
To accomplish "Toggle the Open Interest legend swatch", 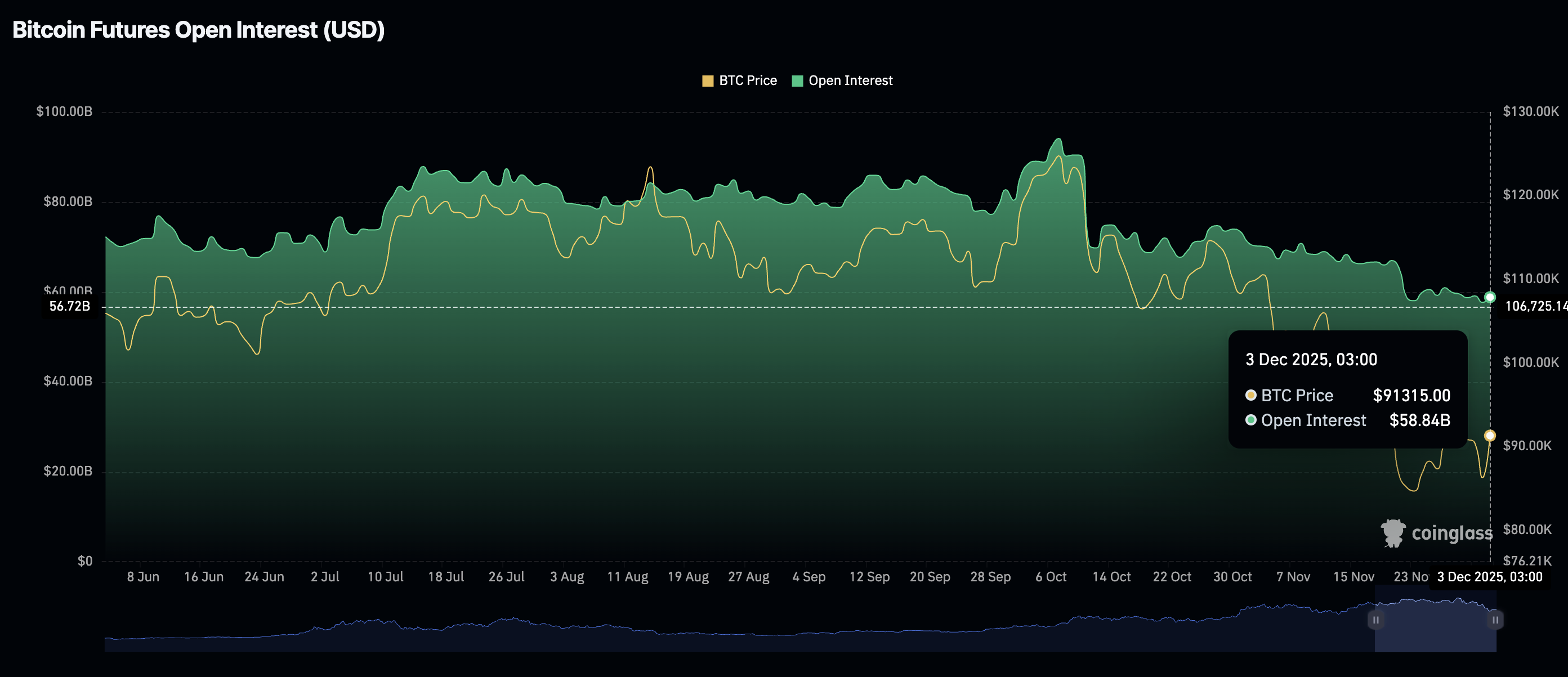I will (x=797, y=81).
